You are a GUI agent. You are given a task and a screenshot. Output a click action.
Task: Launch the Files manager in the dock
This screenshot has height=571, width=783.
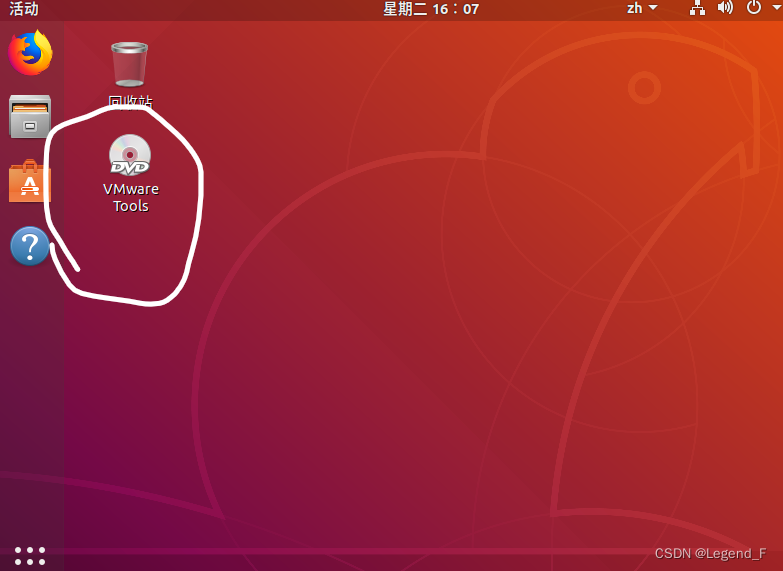coord(30,116)
